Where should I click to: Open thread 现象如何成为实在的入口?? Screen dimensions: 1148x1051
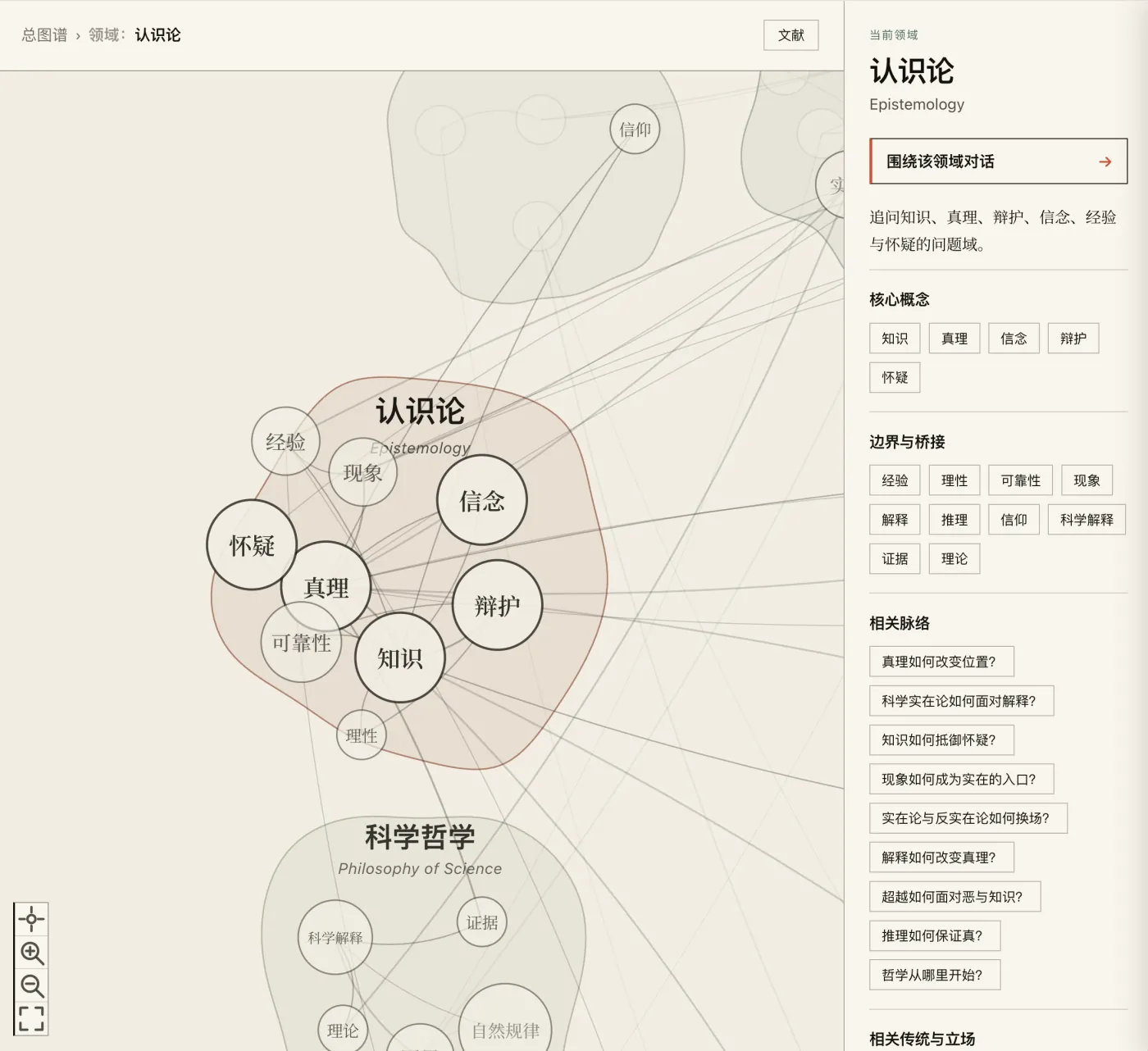point(962,779)
